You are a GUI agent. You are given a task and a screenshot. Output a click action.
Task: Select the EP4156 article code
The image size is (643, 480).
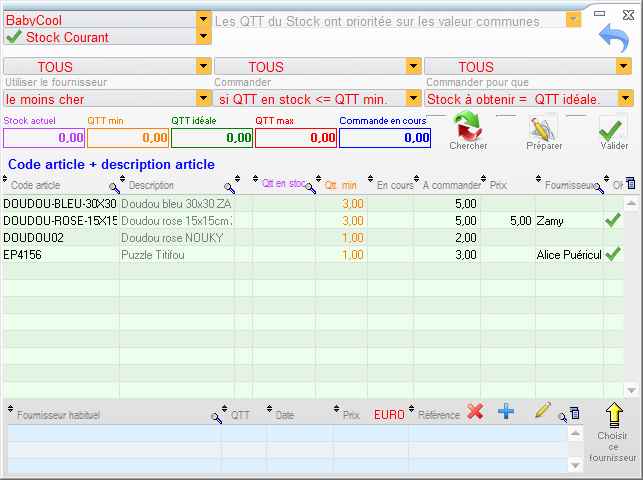coord(22,255)
